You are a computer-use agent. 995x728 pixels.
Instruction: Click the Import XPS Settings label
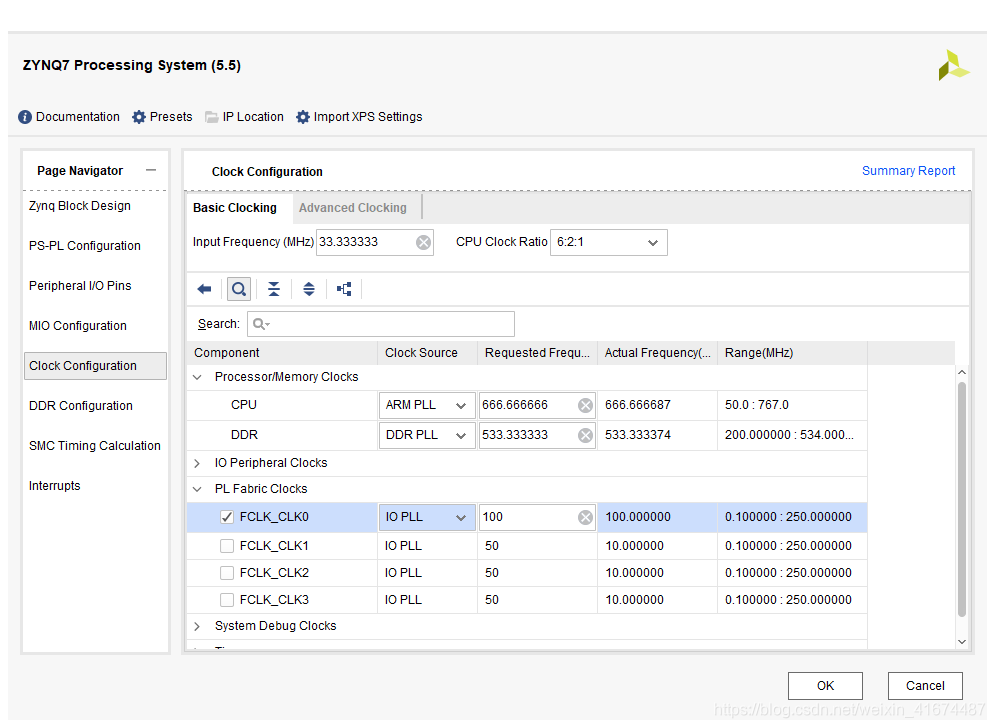368,117
